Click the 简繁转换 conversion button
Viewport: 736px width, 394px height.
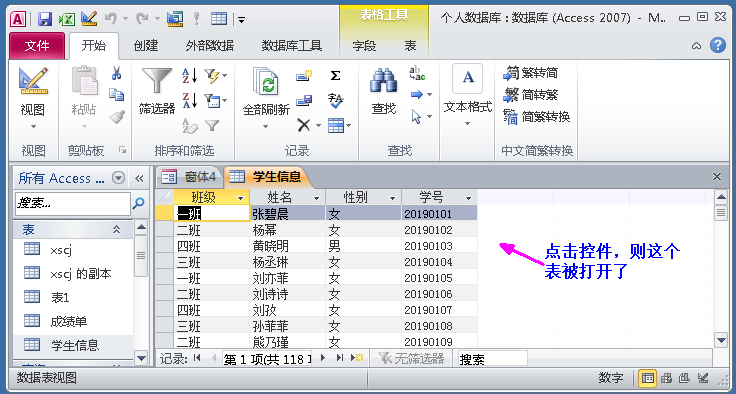[537, 116]
